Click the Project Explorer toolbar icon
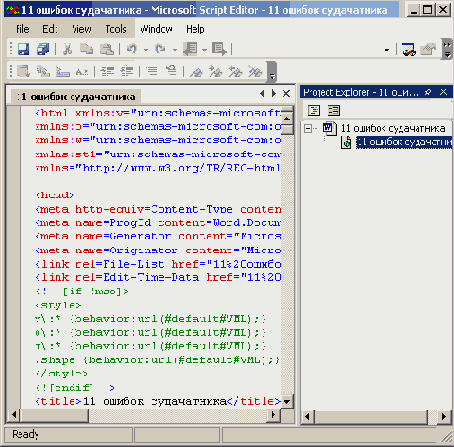 (409, 50)
